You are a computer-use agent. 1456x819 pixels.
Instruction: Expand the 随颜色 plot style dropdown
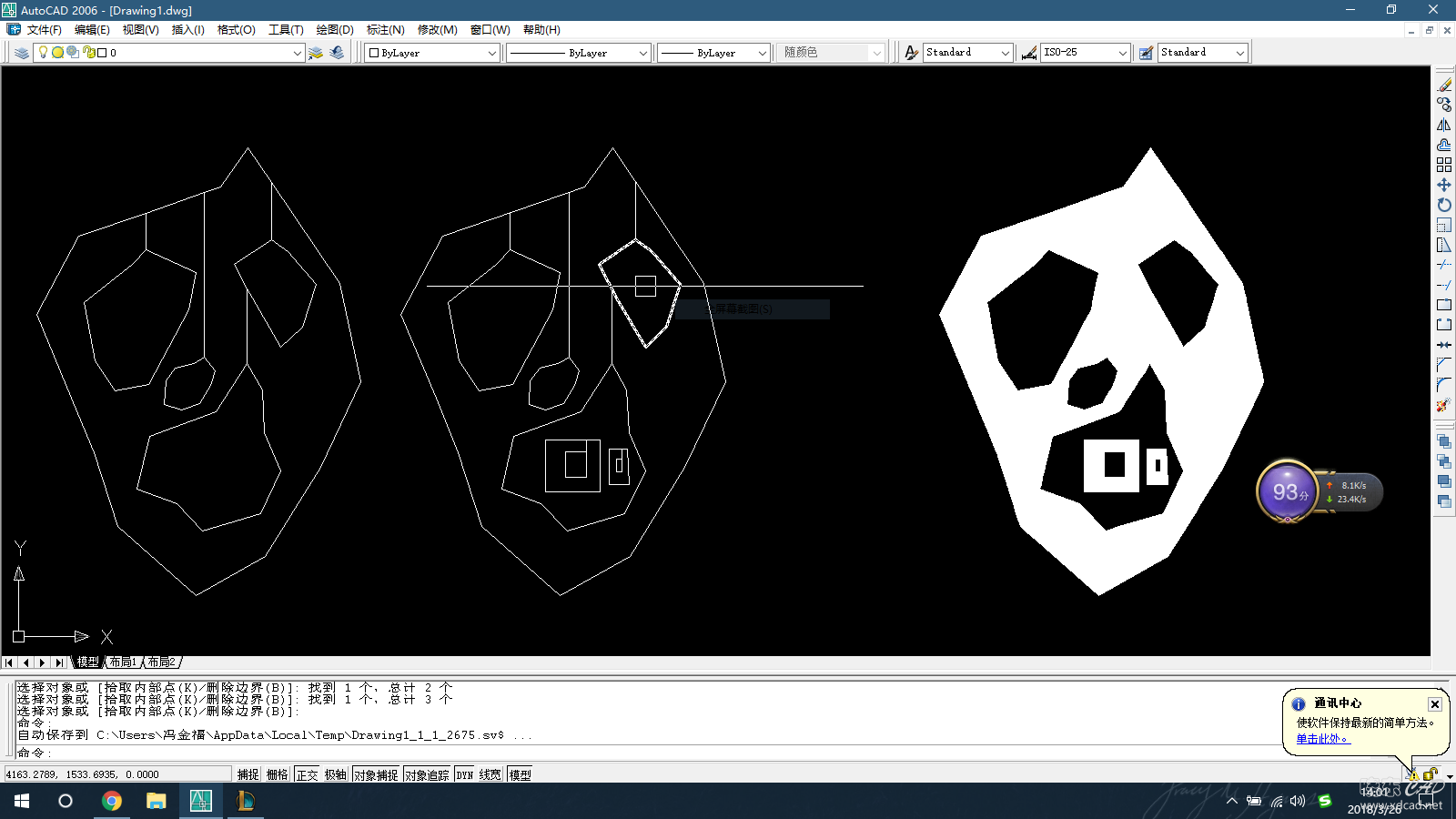pyautogui.click(x=877, y=53)
